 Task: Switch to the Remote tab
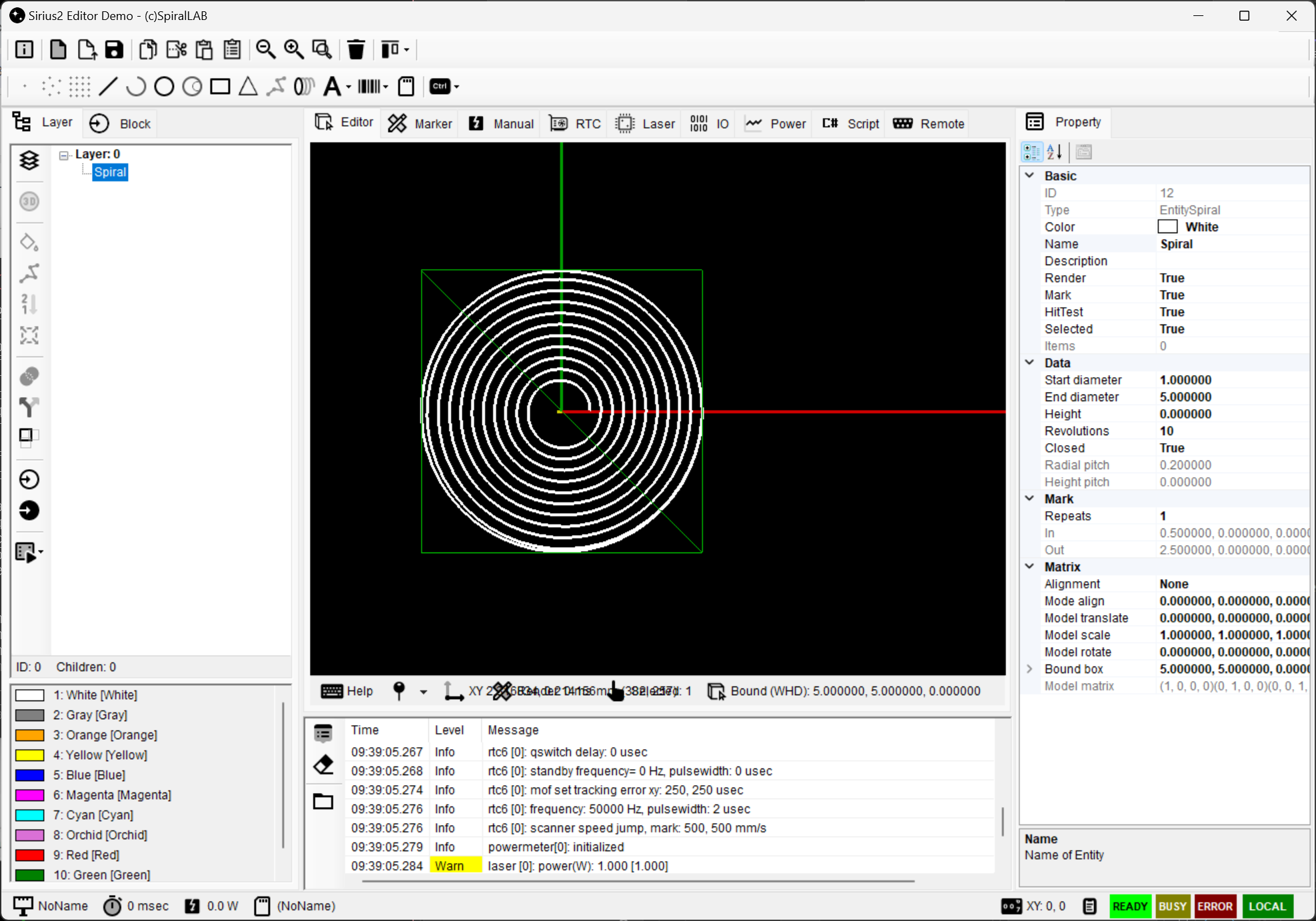[929, 123]
